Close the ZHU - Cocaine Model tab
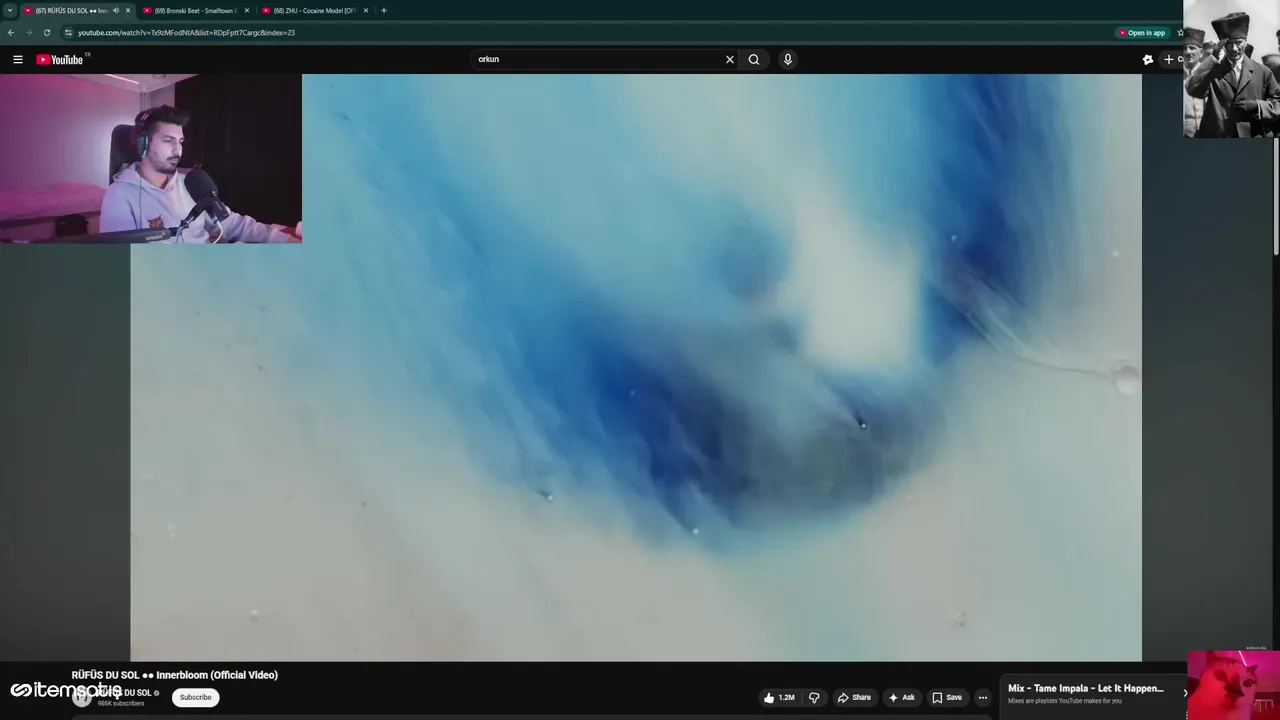 click(366, 10)
